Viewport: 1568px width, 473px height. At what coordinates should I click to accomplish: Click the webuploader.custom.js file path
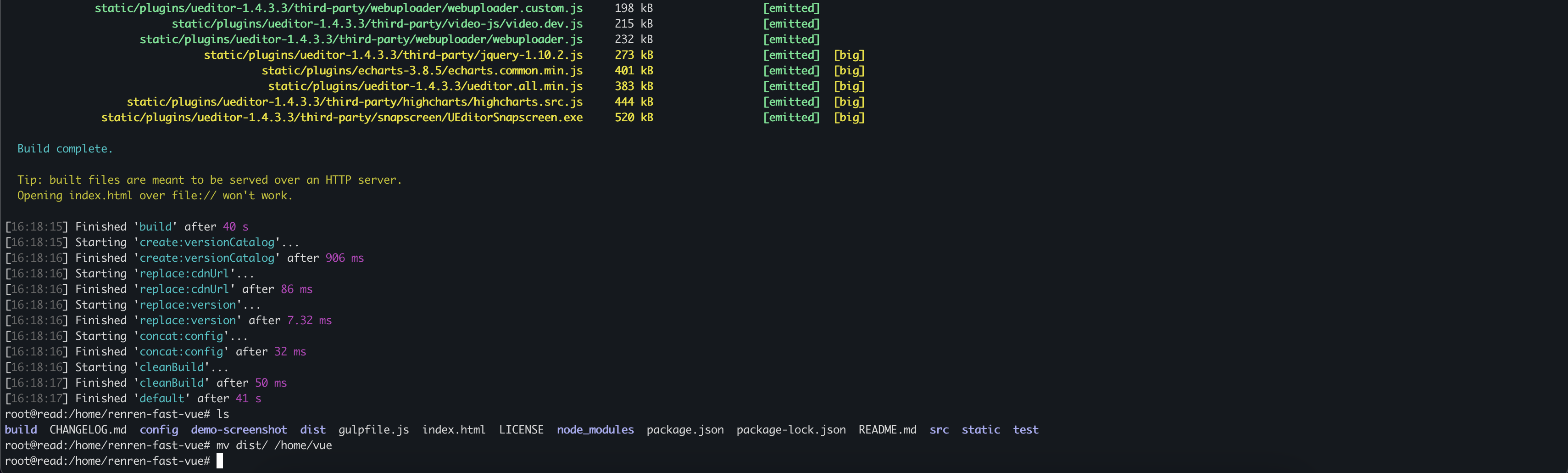339,8
